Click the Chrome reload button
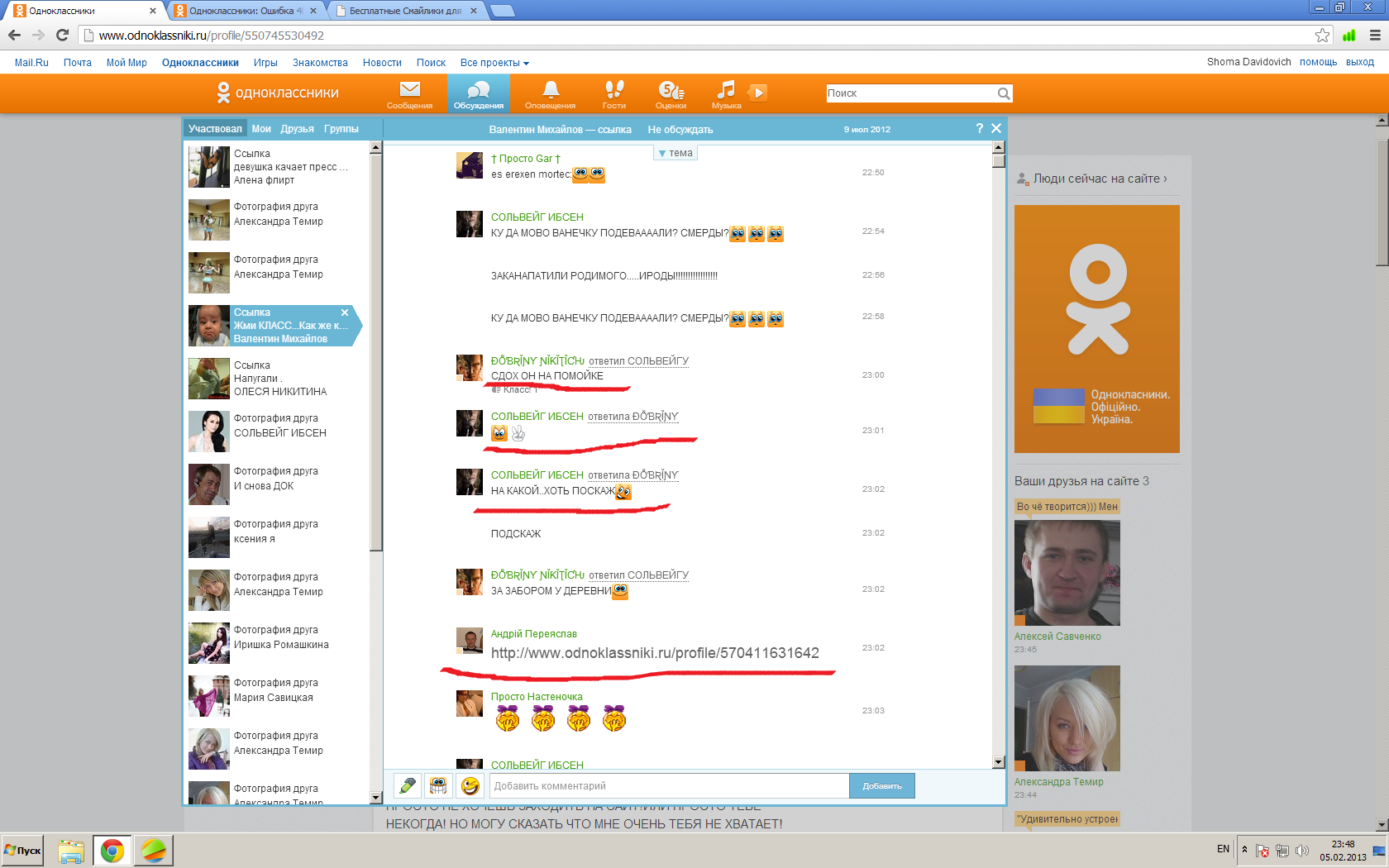The width and height of the screenshot is (1389, 868). (x=62, y=35)
